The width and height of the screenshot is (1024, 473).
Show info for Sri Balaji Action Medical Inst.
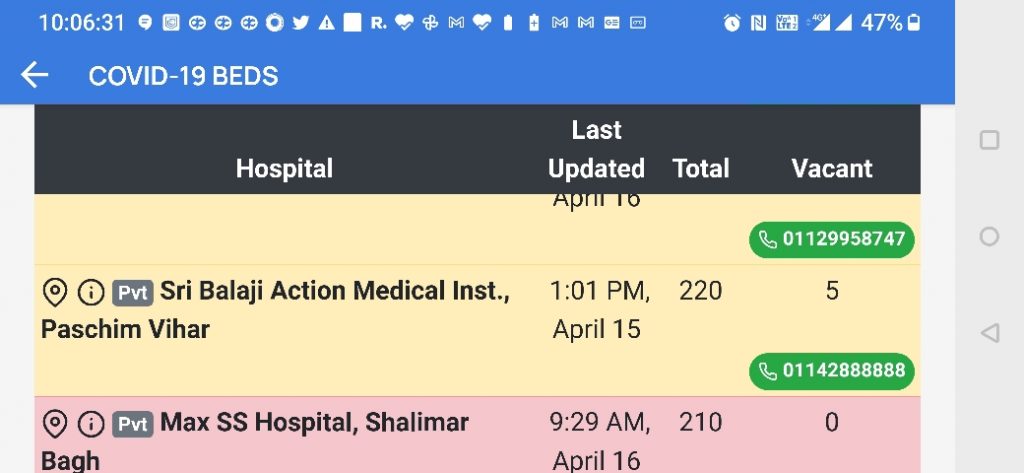pos(91,292)
